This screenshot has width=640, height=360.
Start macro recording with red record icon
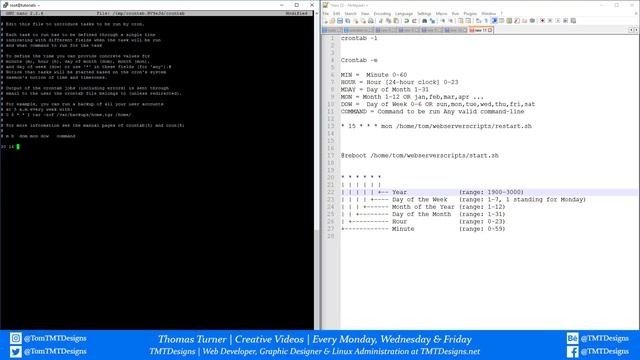tap(542, 21)
